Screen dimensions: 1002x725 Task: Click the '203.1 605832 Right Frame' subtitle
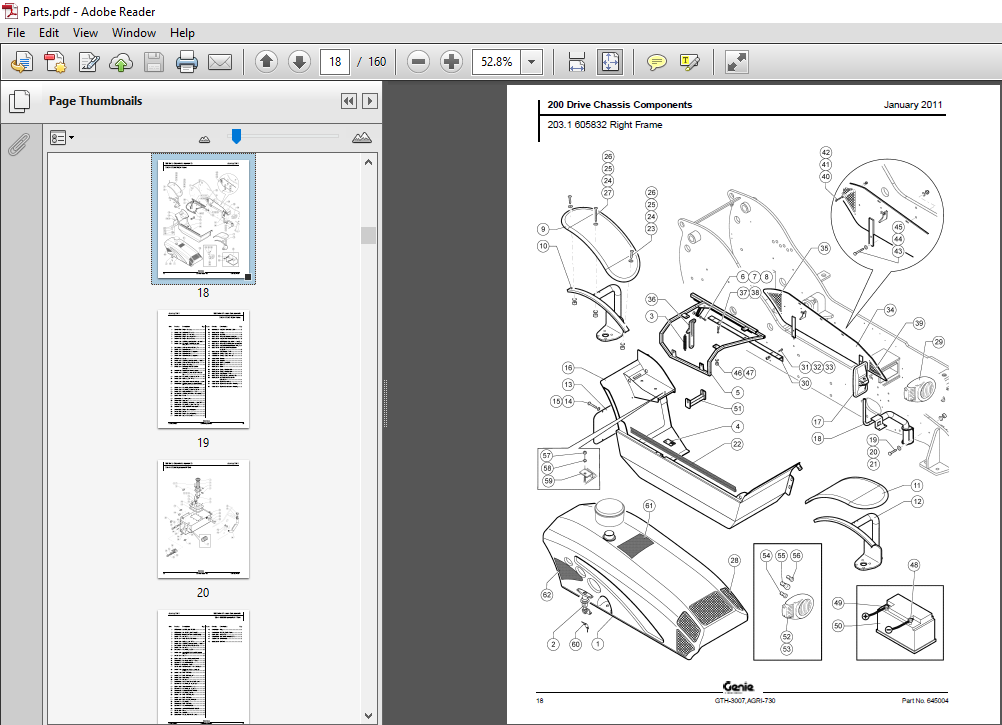pos(605,125)
